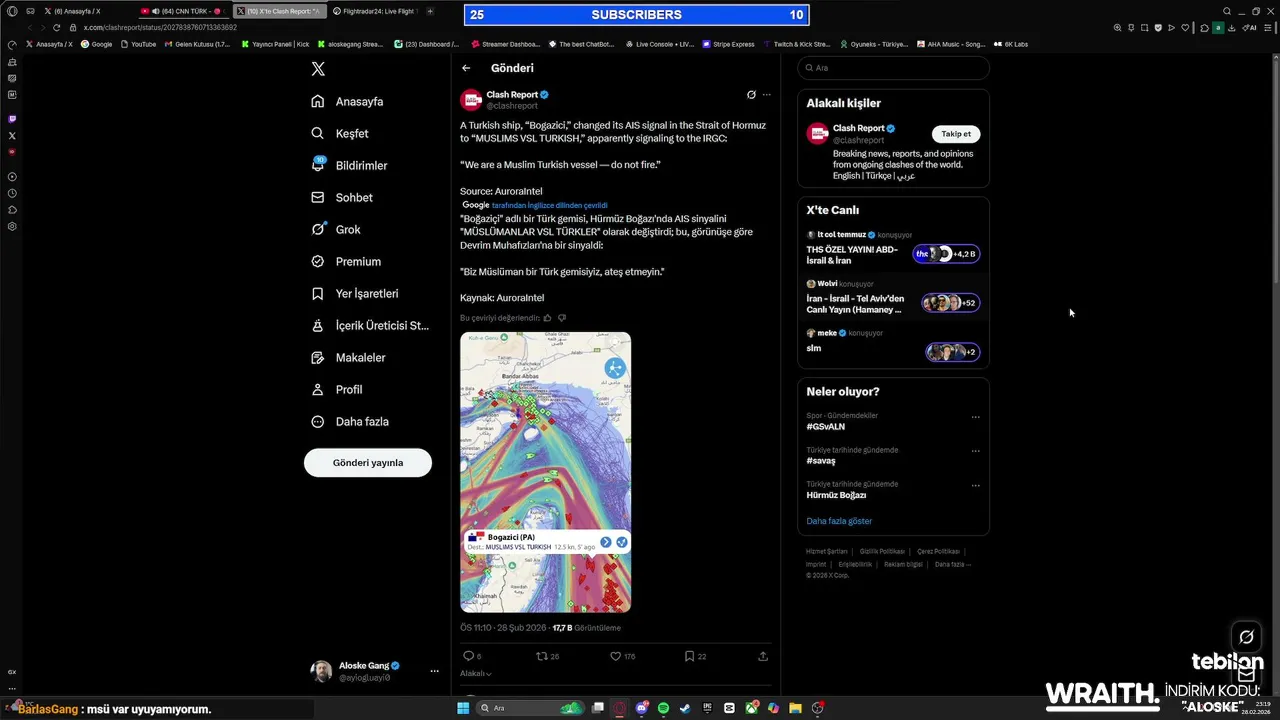1280x720 pixels.
Task: Click the Gönderi yayınla button
Action: 368,463
